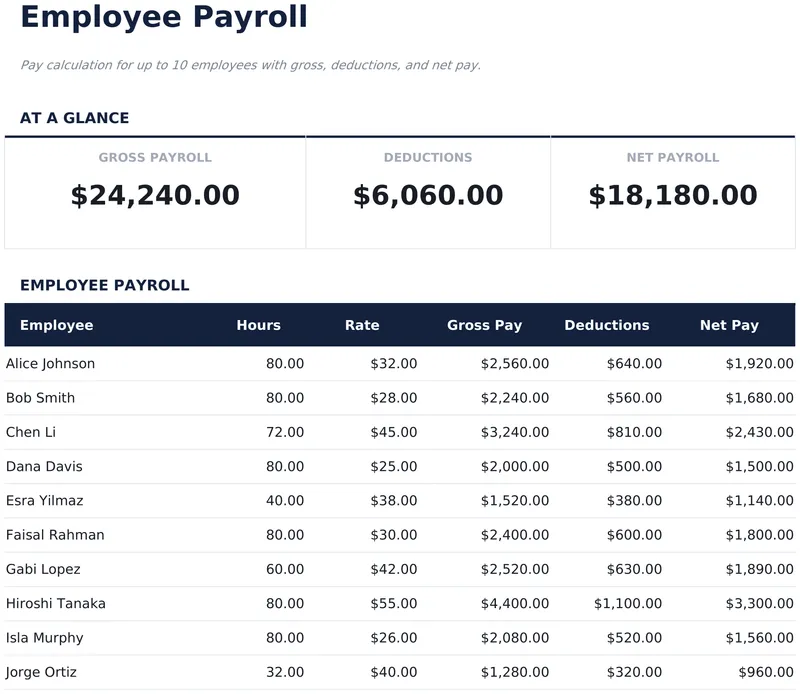Click Isla Murphy's deductions $520.00
The height and width of the screenshot is (694, 800).
click(634, 637)
